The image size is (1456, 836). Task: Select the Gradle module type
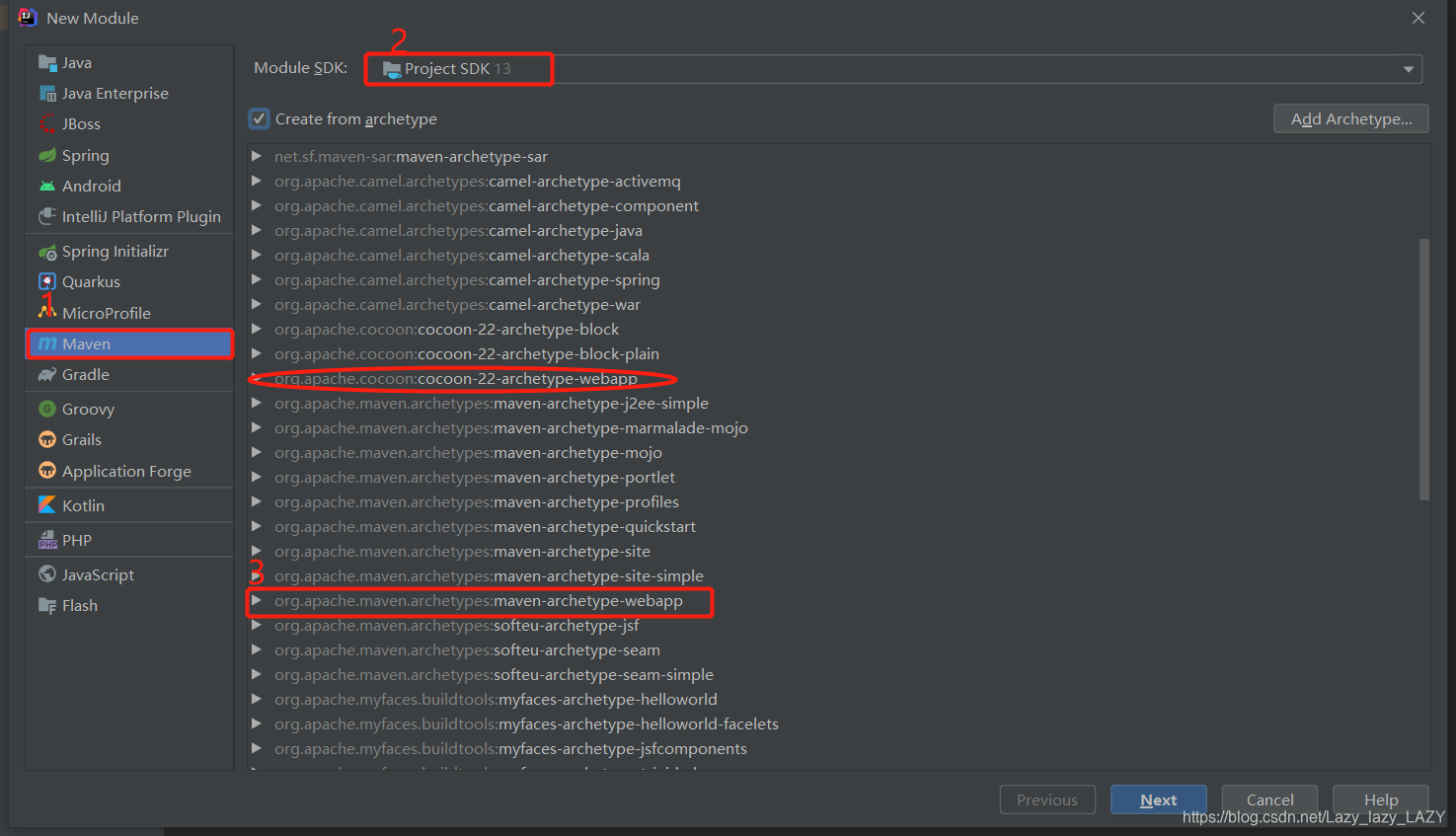(x=129, y=374)
